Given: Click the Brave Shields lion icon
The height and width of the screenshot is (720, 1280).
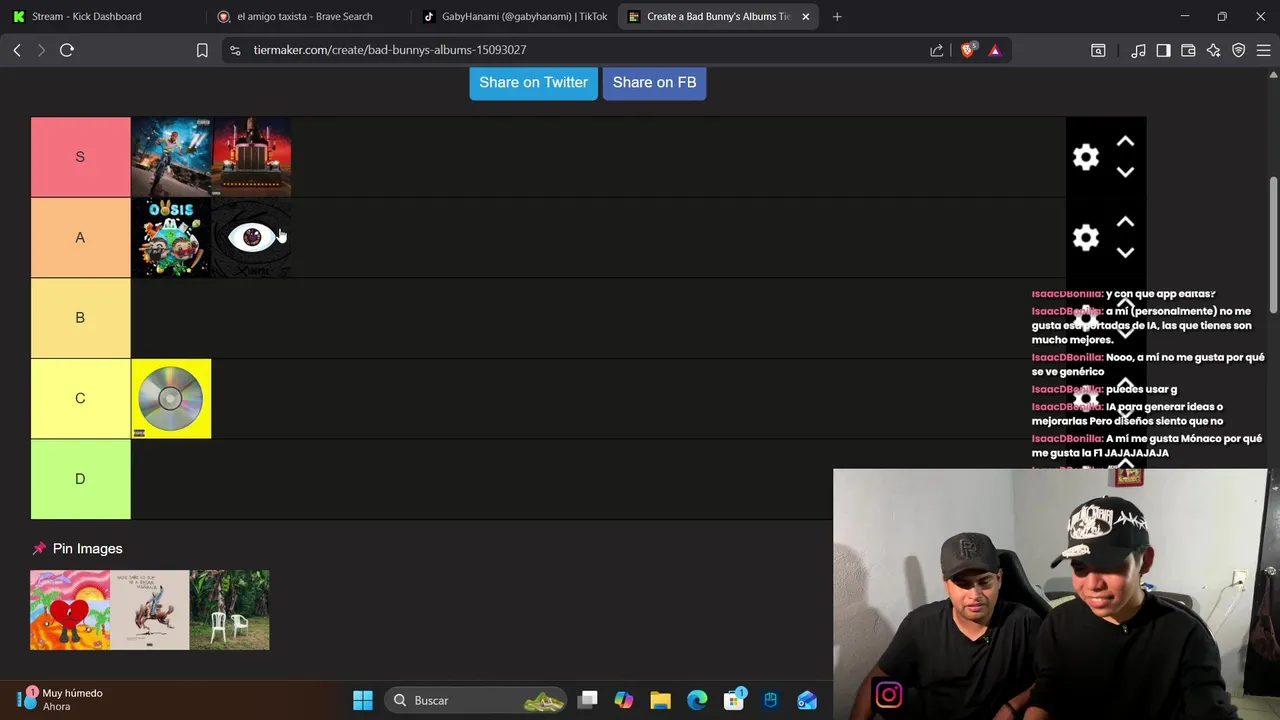Looking at the screenshot, I should click(967, 50).
